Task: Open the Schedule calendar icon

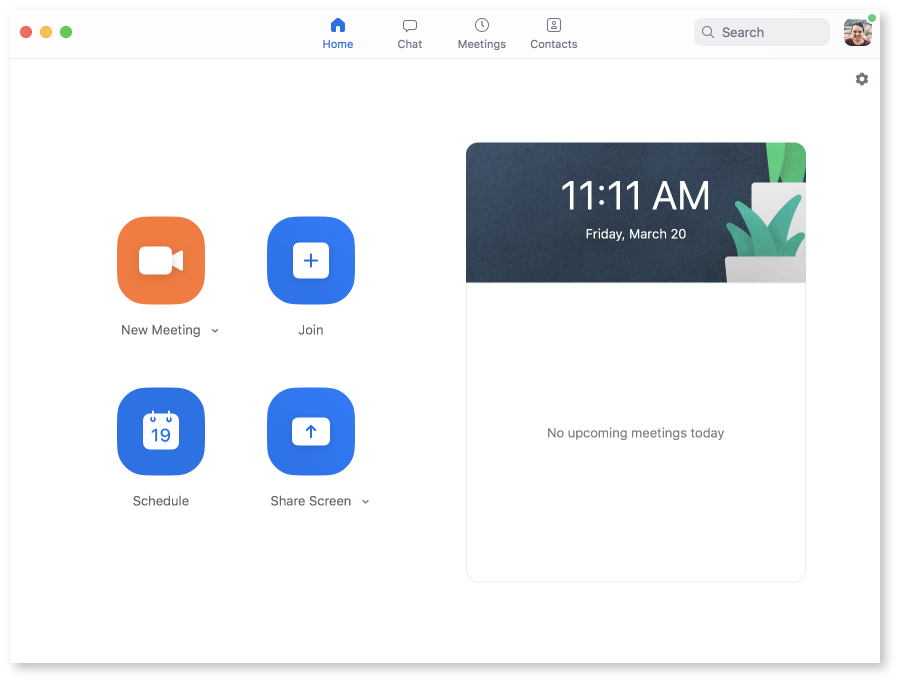Action: (161, 431)
